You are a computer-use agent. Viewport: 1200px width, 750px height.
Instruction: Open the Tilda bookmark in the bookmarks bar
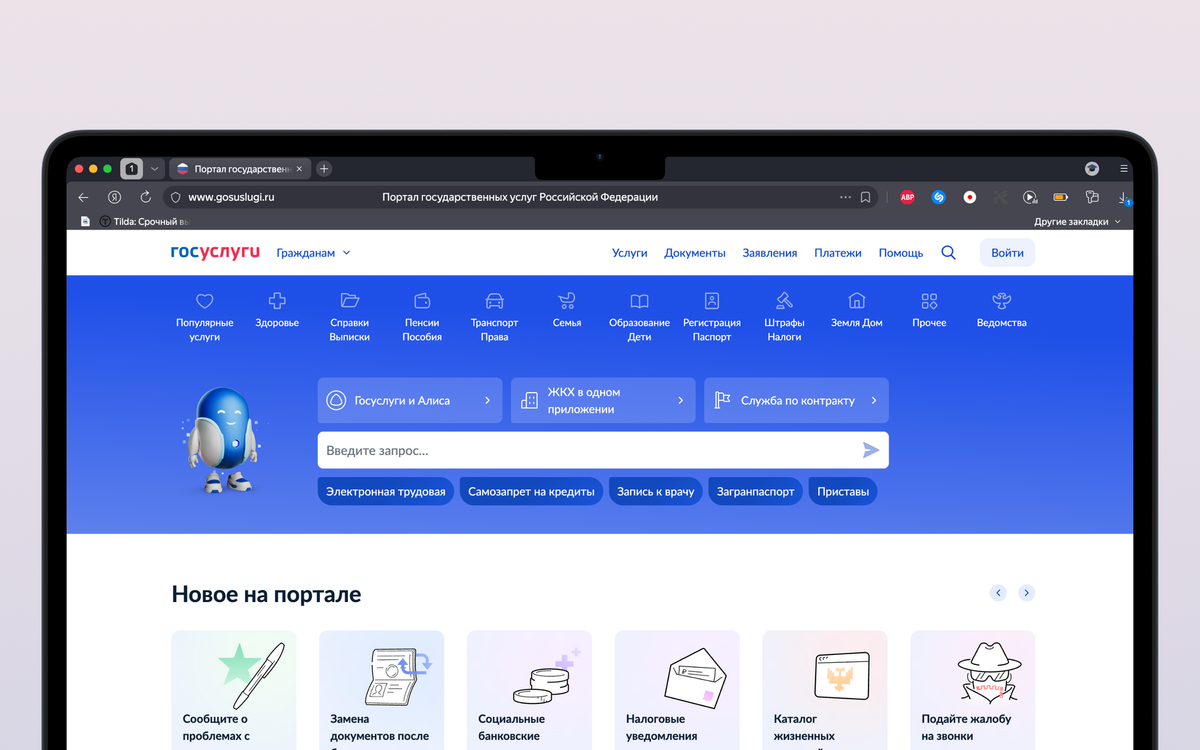[144, 221]
